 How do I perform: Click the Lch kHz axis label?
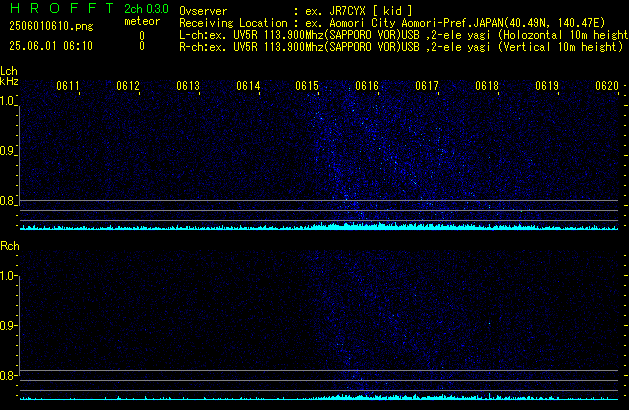[x=9, y=76]
